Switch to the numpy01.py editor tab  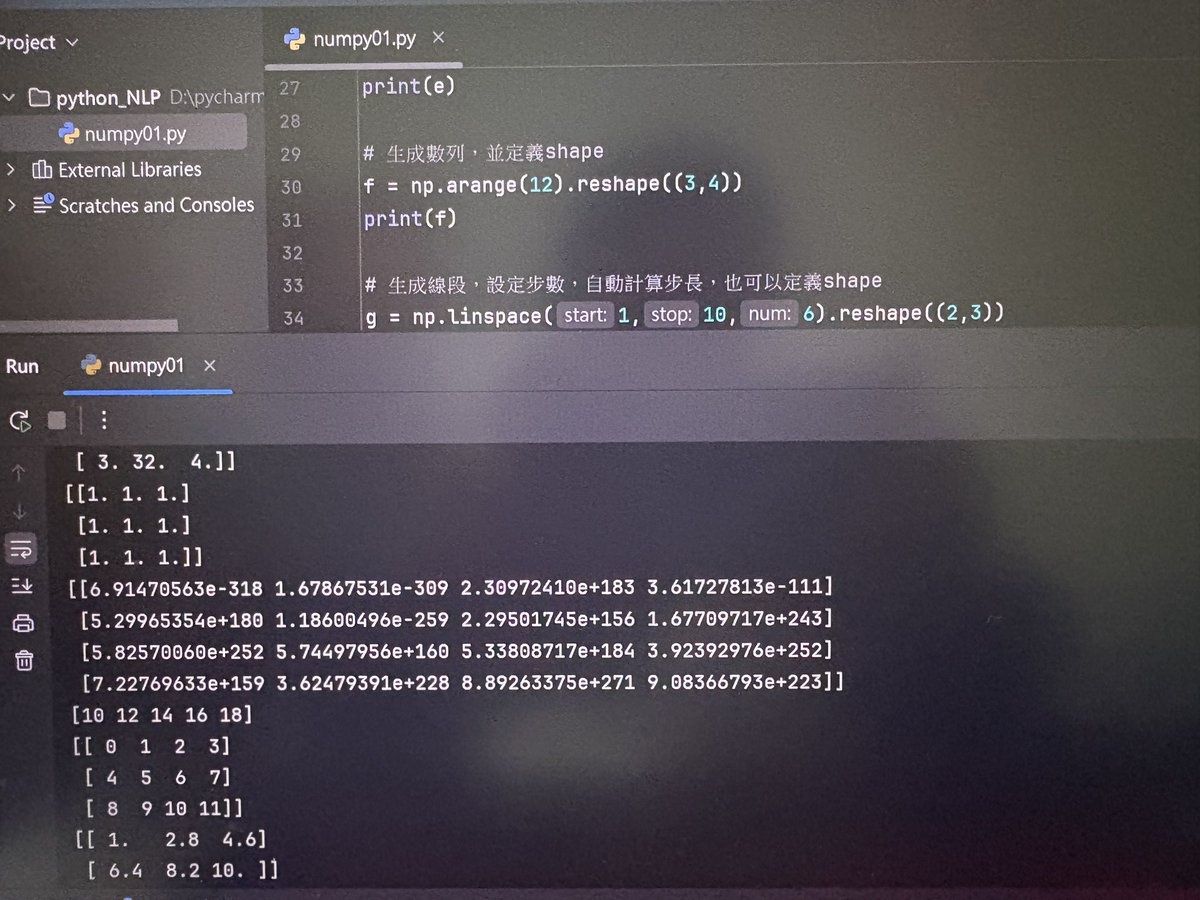pos(364,36)
